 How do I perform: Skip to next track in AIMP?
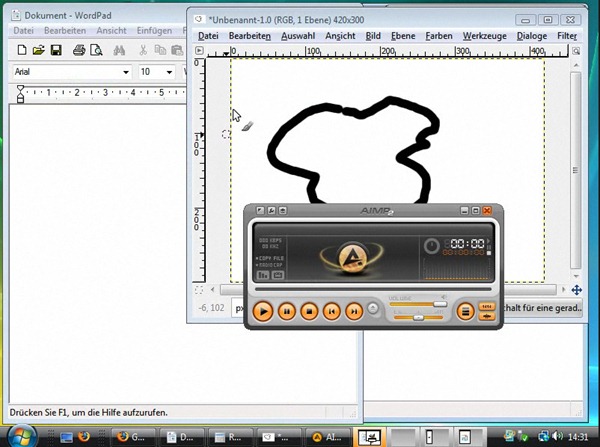click(353, 311)
